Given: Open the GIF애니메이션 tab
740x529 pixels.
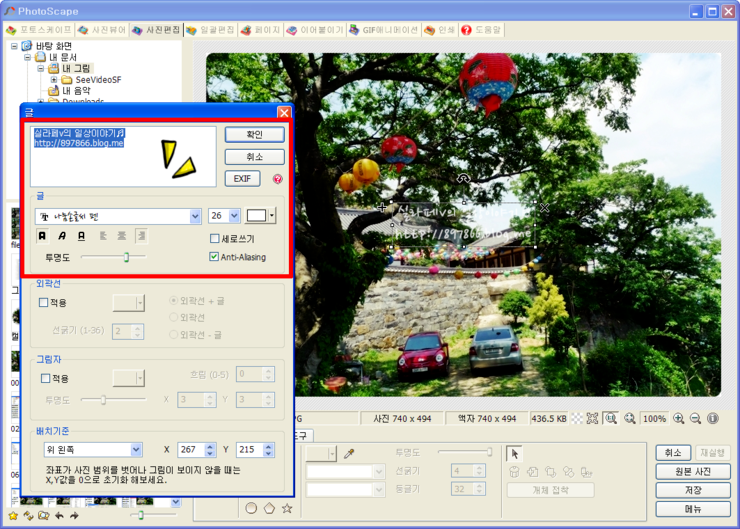Looking at the screenshot, I should (x=384, y=30).
